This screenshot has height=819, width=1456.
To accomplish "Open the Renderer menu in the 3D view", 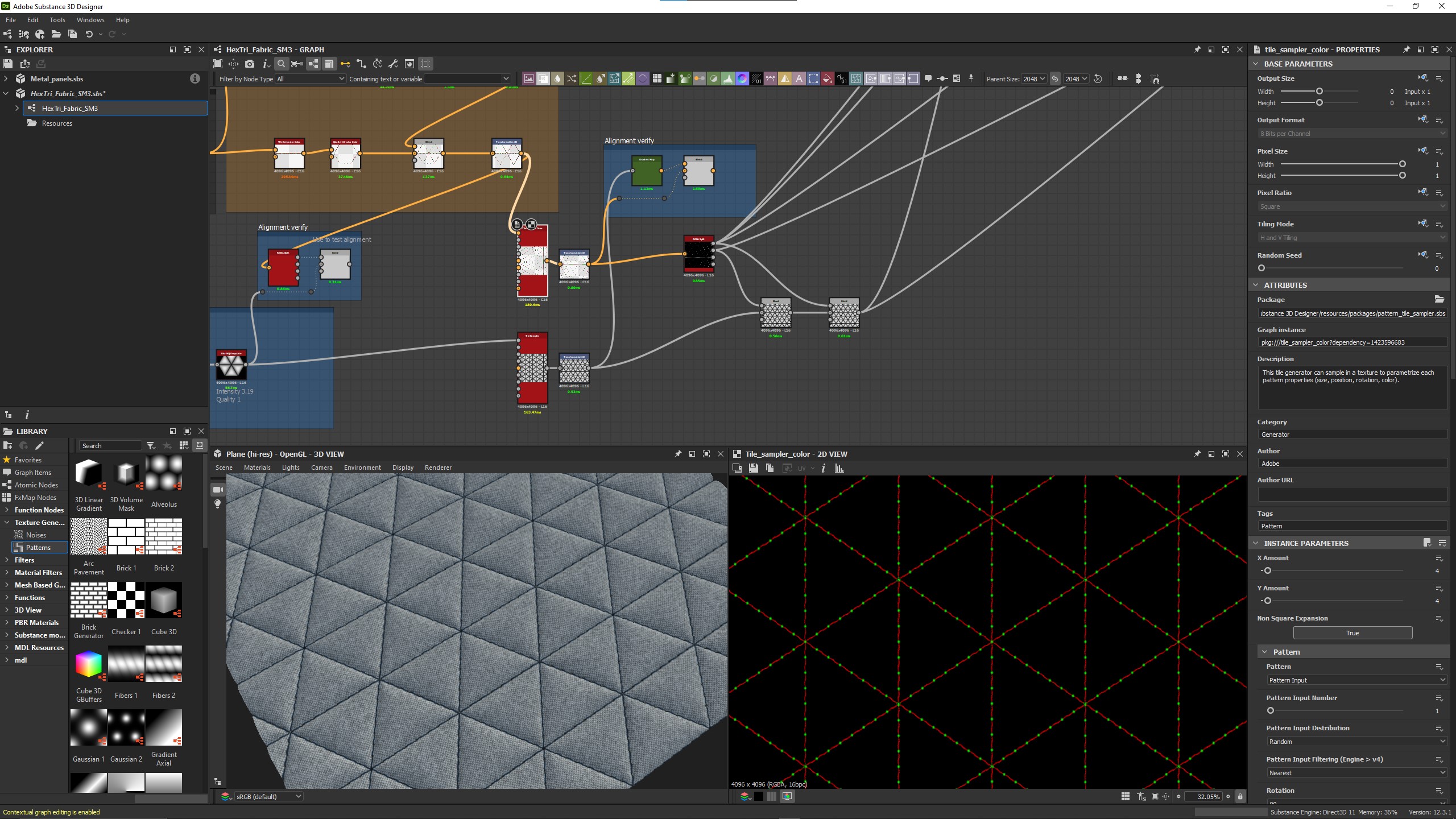I will click(x=438, y=467).
